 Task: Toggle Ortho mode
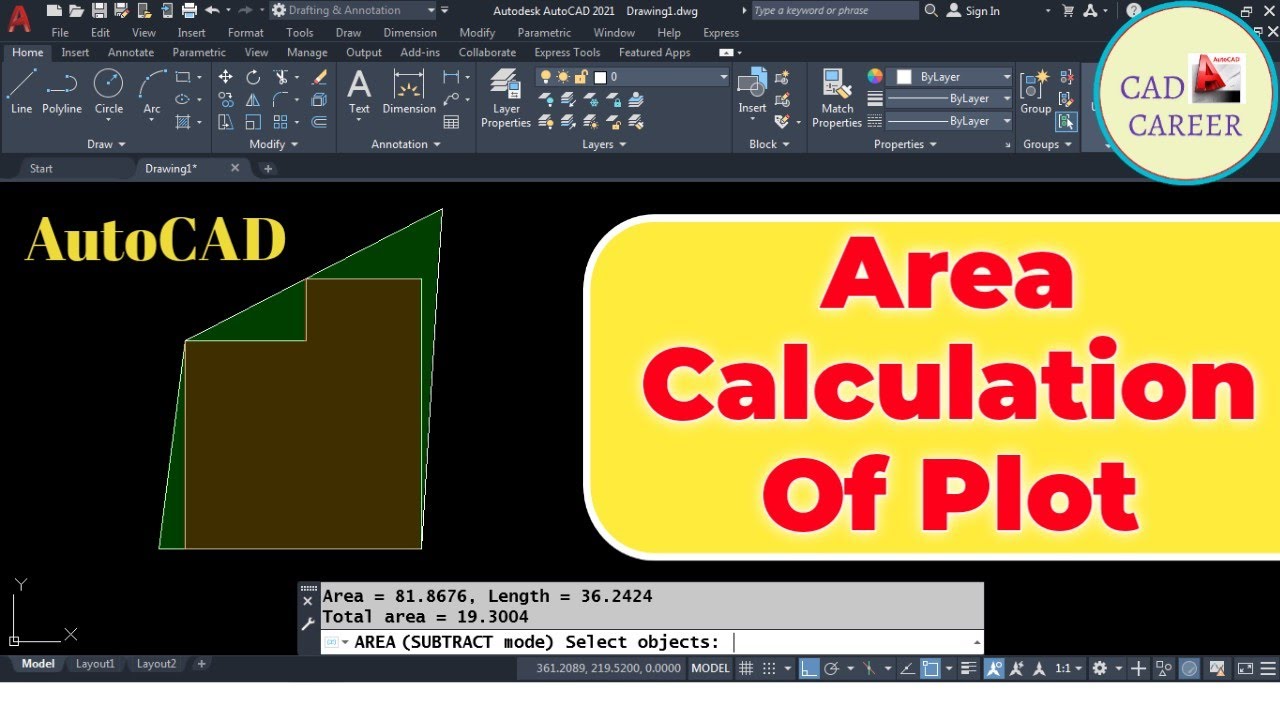click(x=809, y=668)
